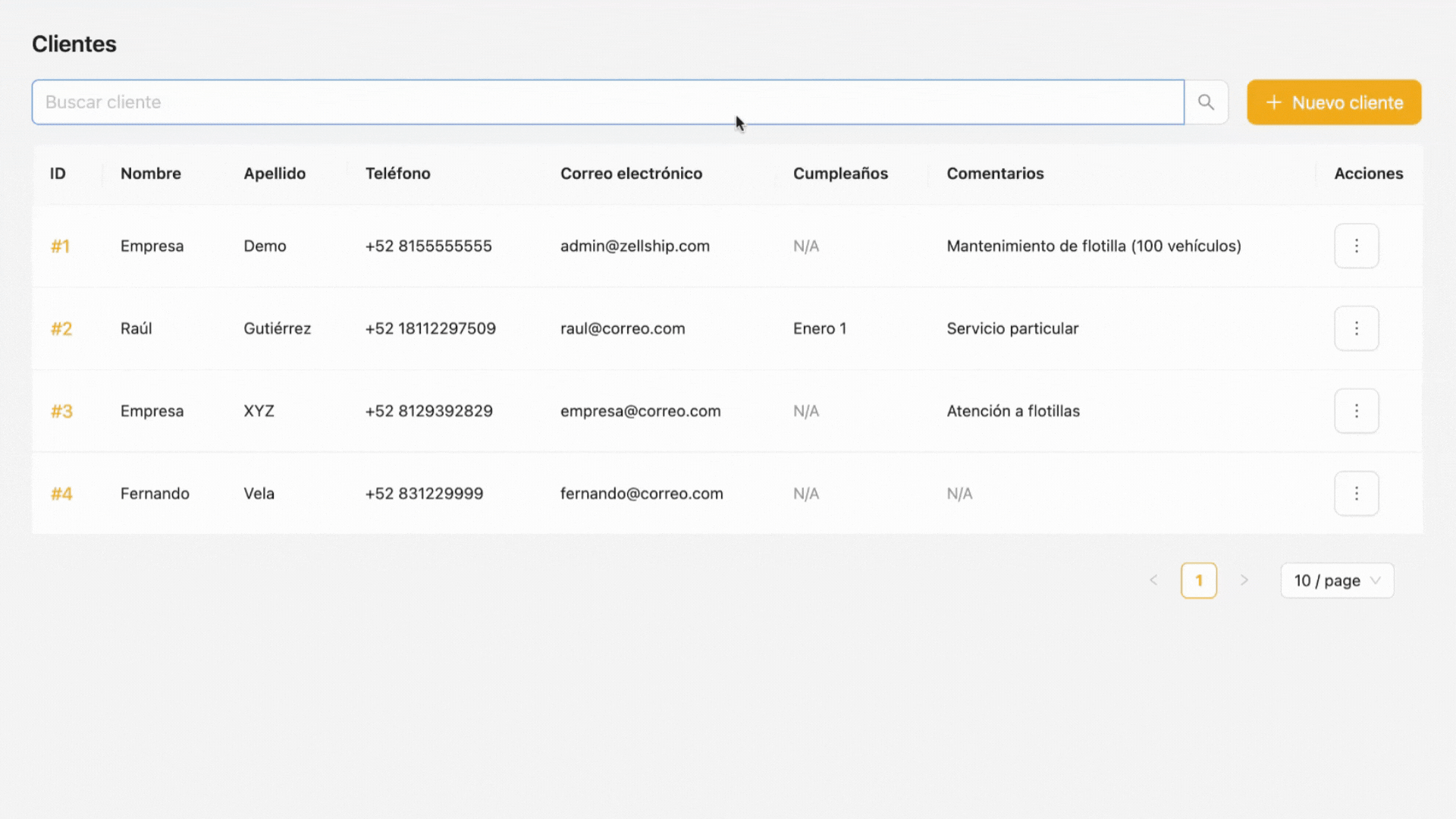
Task: Open actions menu for Empresa Demo row
Action: point(1356,246)
